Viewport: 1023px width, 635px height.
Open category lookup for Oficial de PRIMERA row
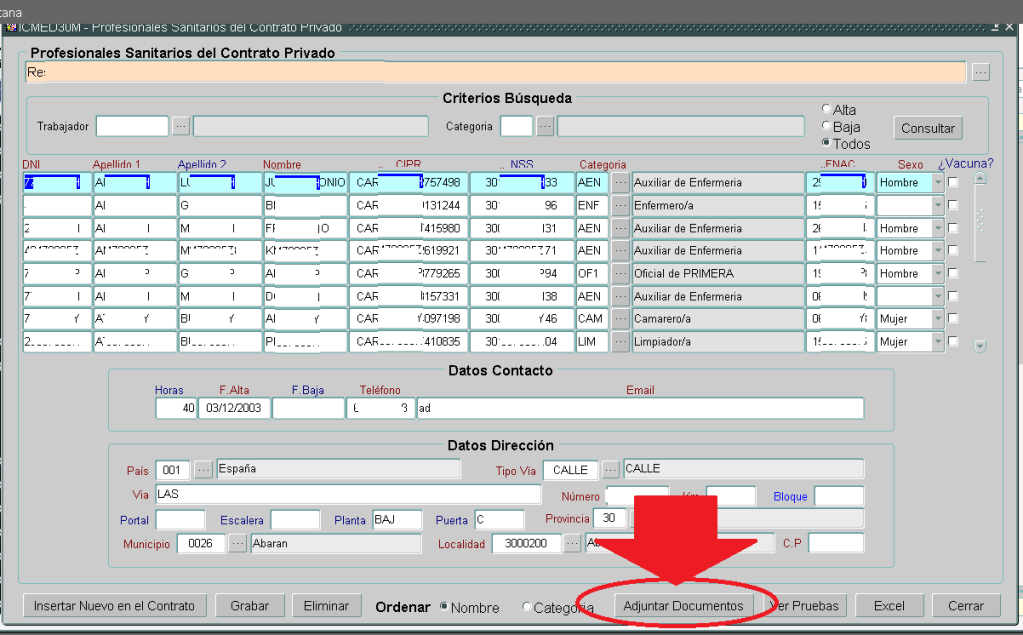point(620,274)
